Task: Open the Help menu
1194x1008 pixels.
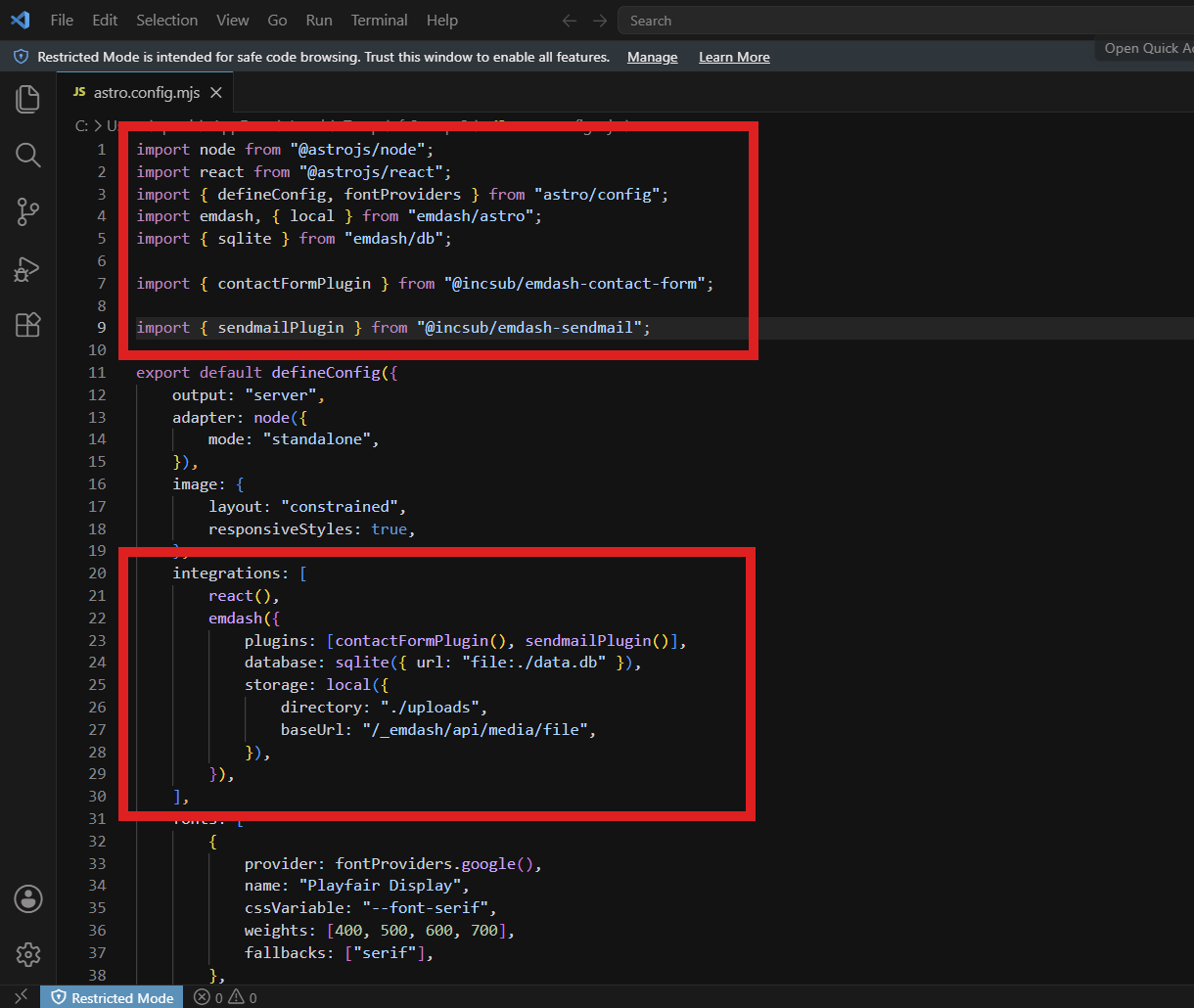Action: [x=442, y=20]
